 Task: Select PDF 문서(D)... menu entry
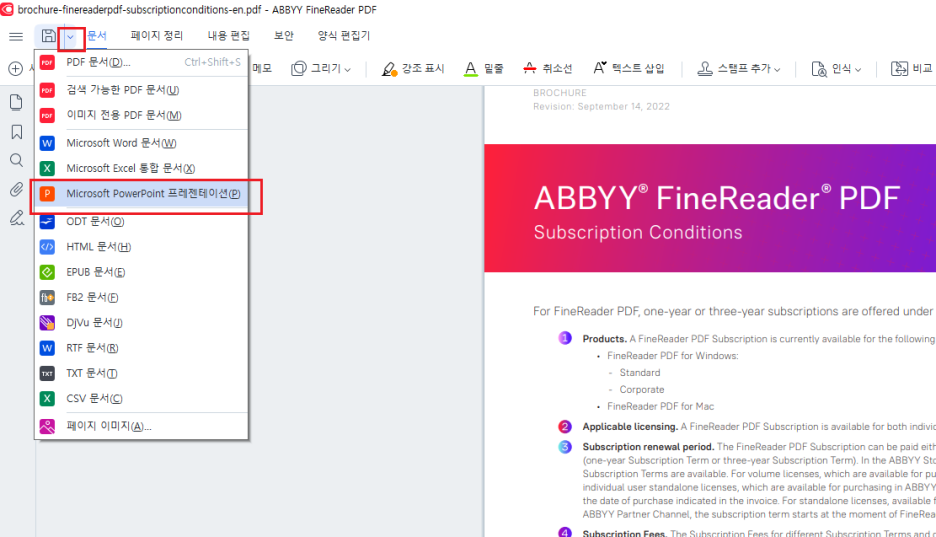(x=141, y=62)
